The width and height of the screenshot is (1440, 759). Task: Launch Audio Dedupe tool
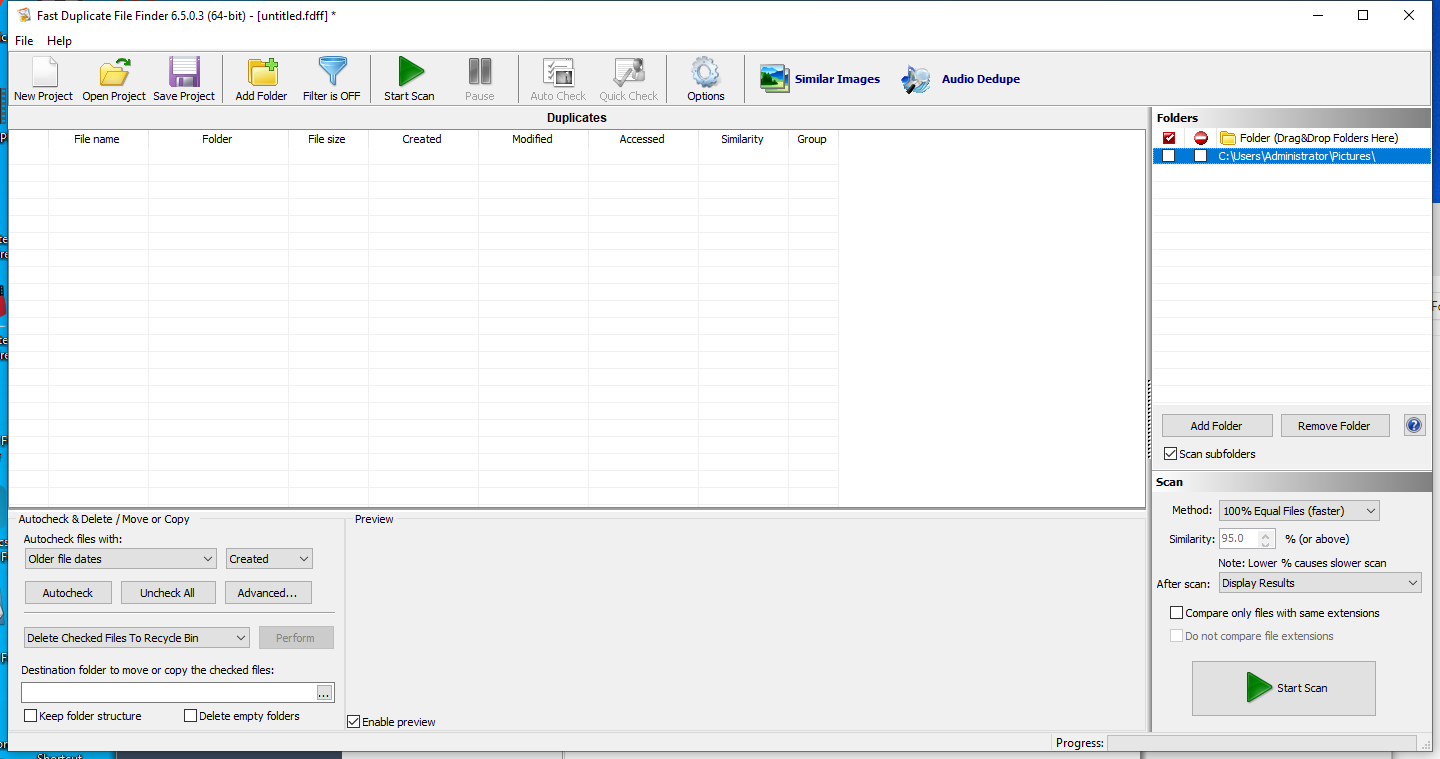960,79
